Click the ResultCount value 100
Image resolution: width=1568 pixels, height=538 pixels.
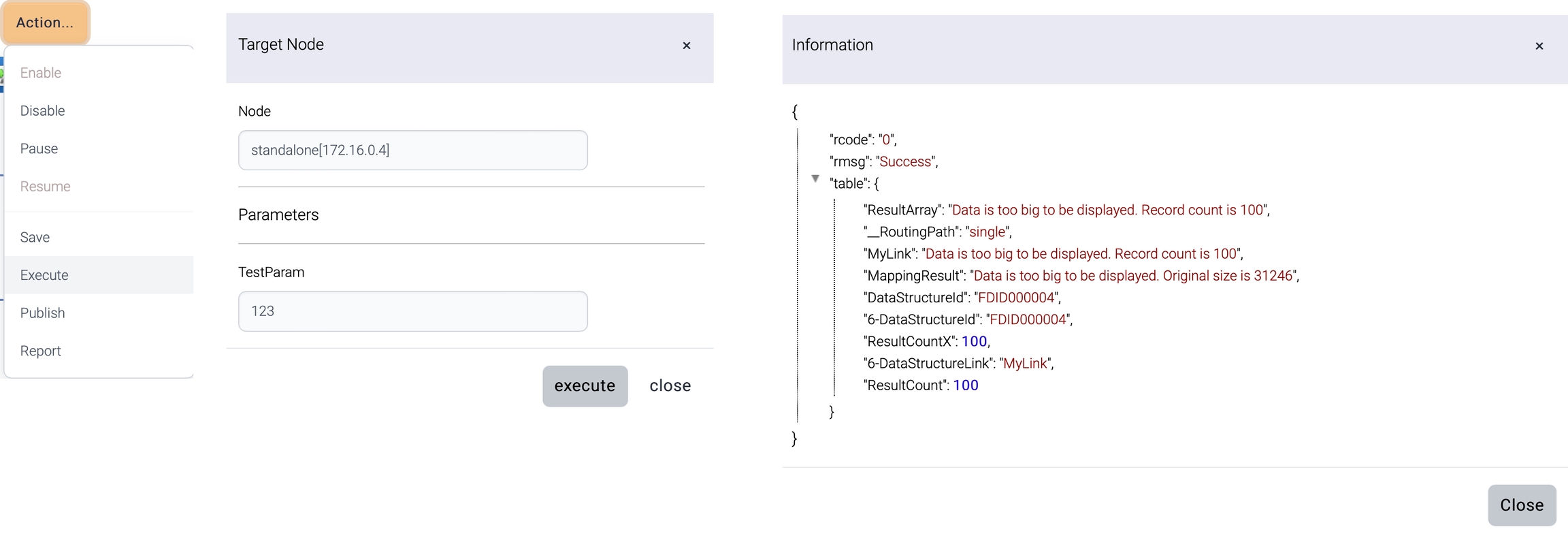[965, 385]
